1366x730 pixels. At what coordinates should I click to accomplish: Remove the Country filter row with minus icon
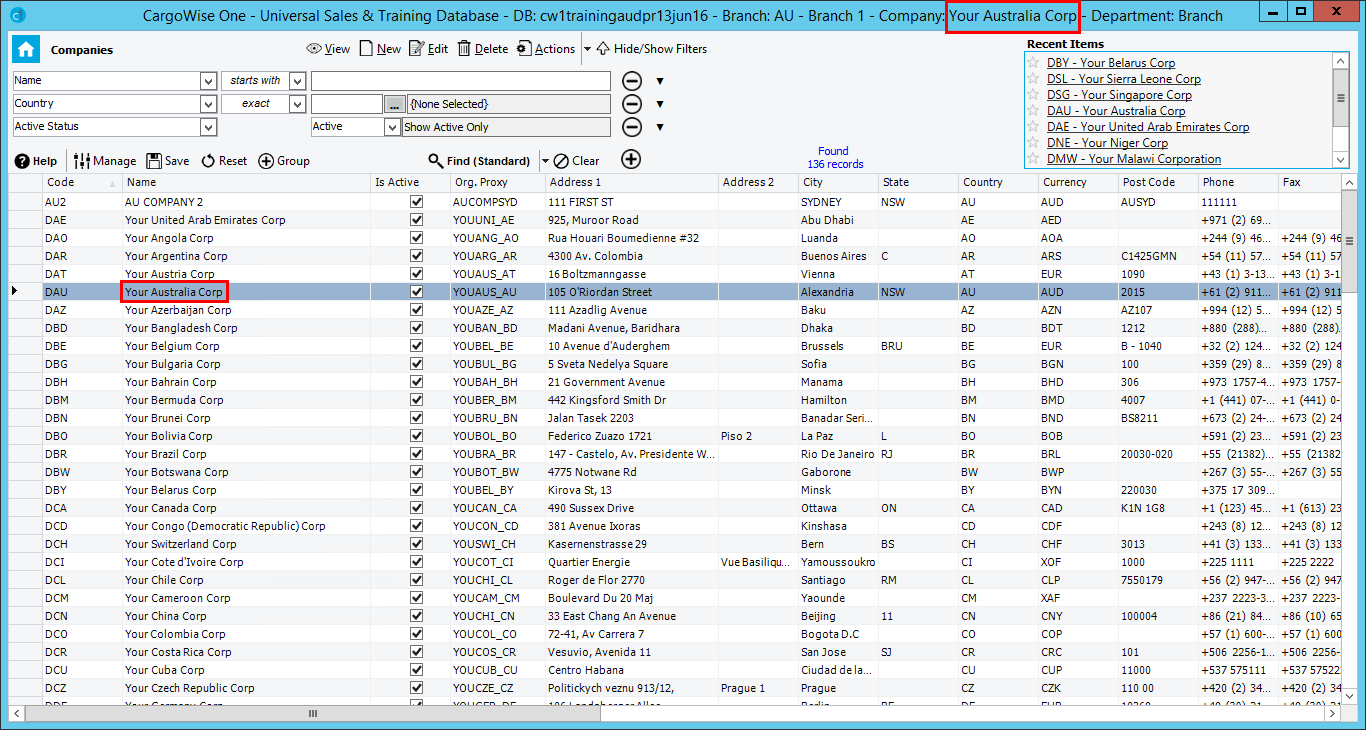coord(632,104)
